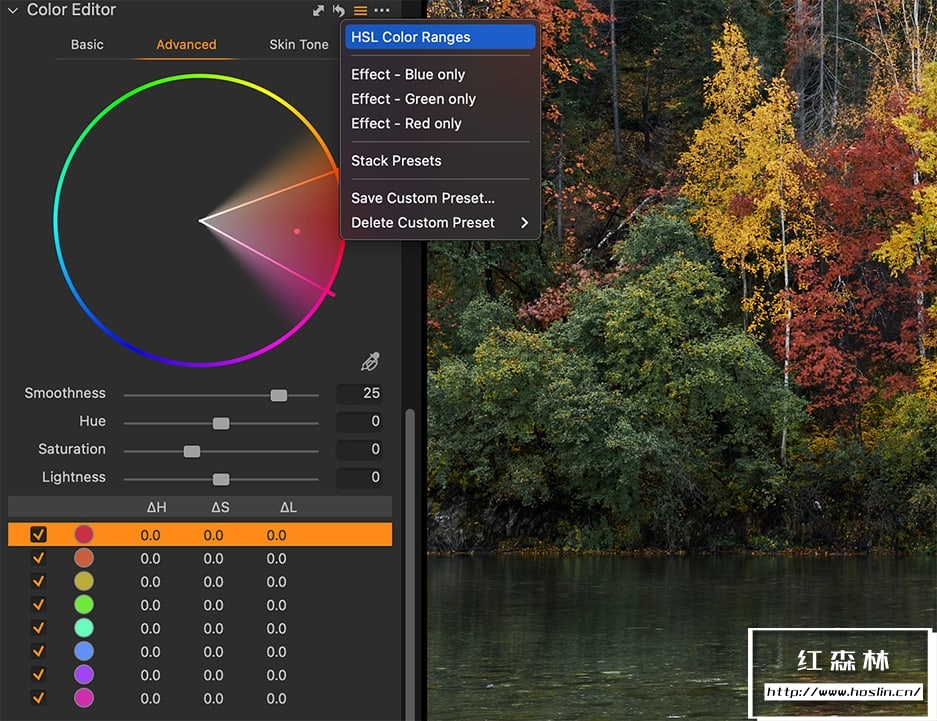This screenshot has width=937, height=721.
Task: Open Stack Presets from the menu
Action: 396,161
